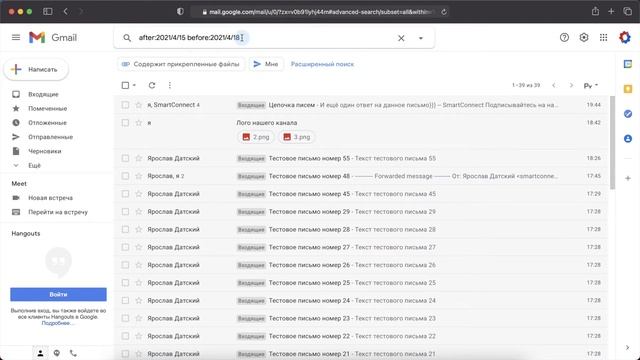The height and width of the screenshot is (360, 640).
Task: Open the Отправленные folder
Action: click(50, 137)
